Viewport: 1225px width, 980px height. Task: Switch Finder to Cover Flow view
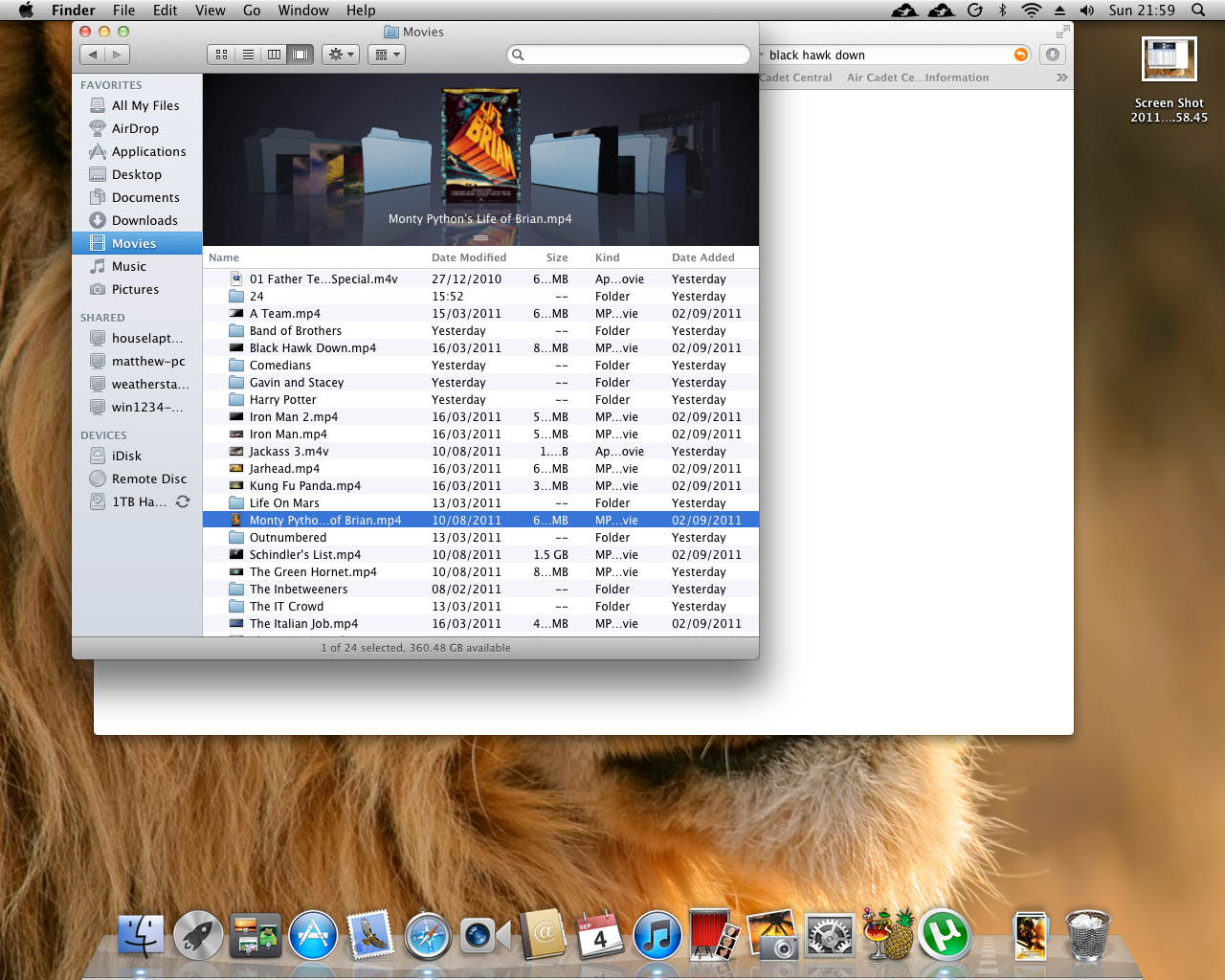click(x=301, y=55)
